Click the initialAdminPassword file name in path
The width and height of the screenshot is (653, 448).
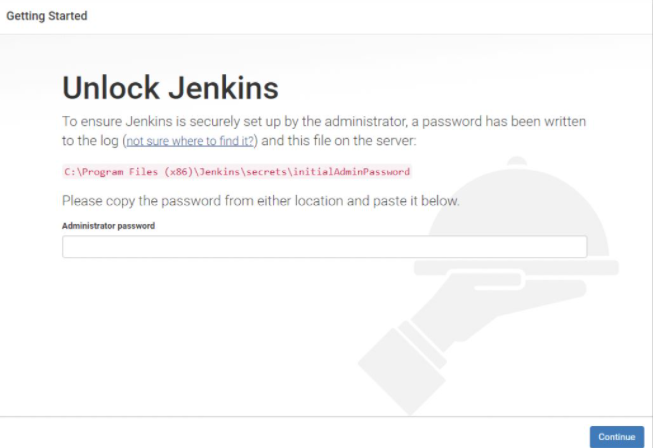tap(351, 172)
